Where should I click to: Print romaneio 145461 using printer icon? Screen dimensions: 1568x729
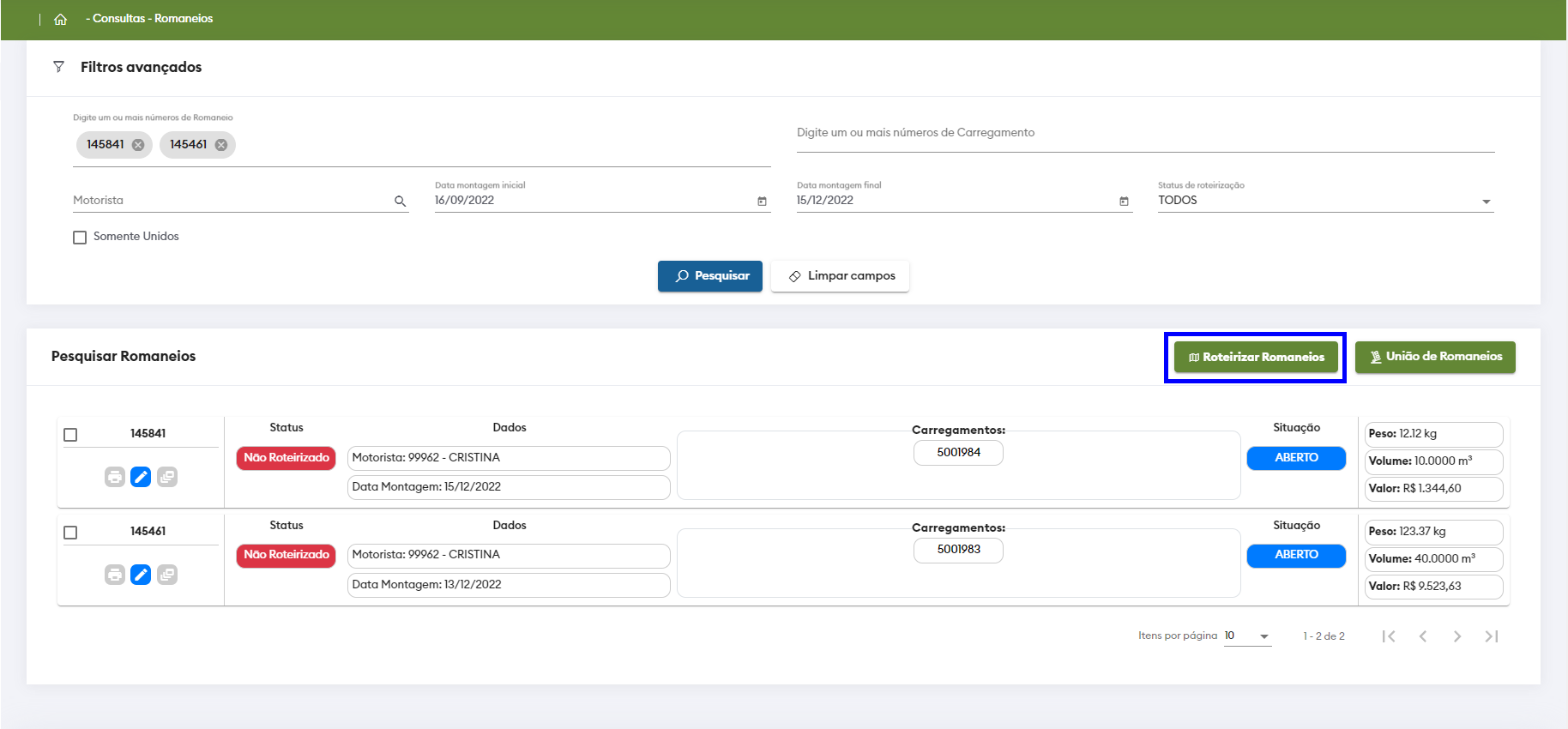115,575
